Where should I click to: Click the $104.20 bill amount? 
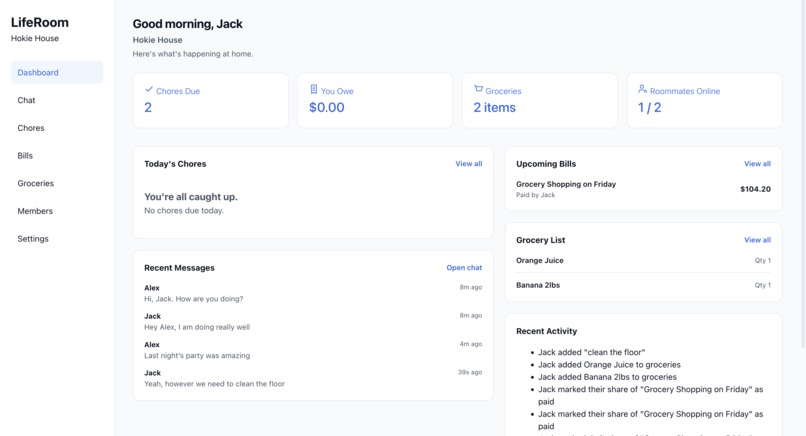pyautogui.click(x=755, y=189)
